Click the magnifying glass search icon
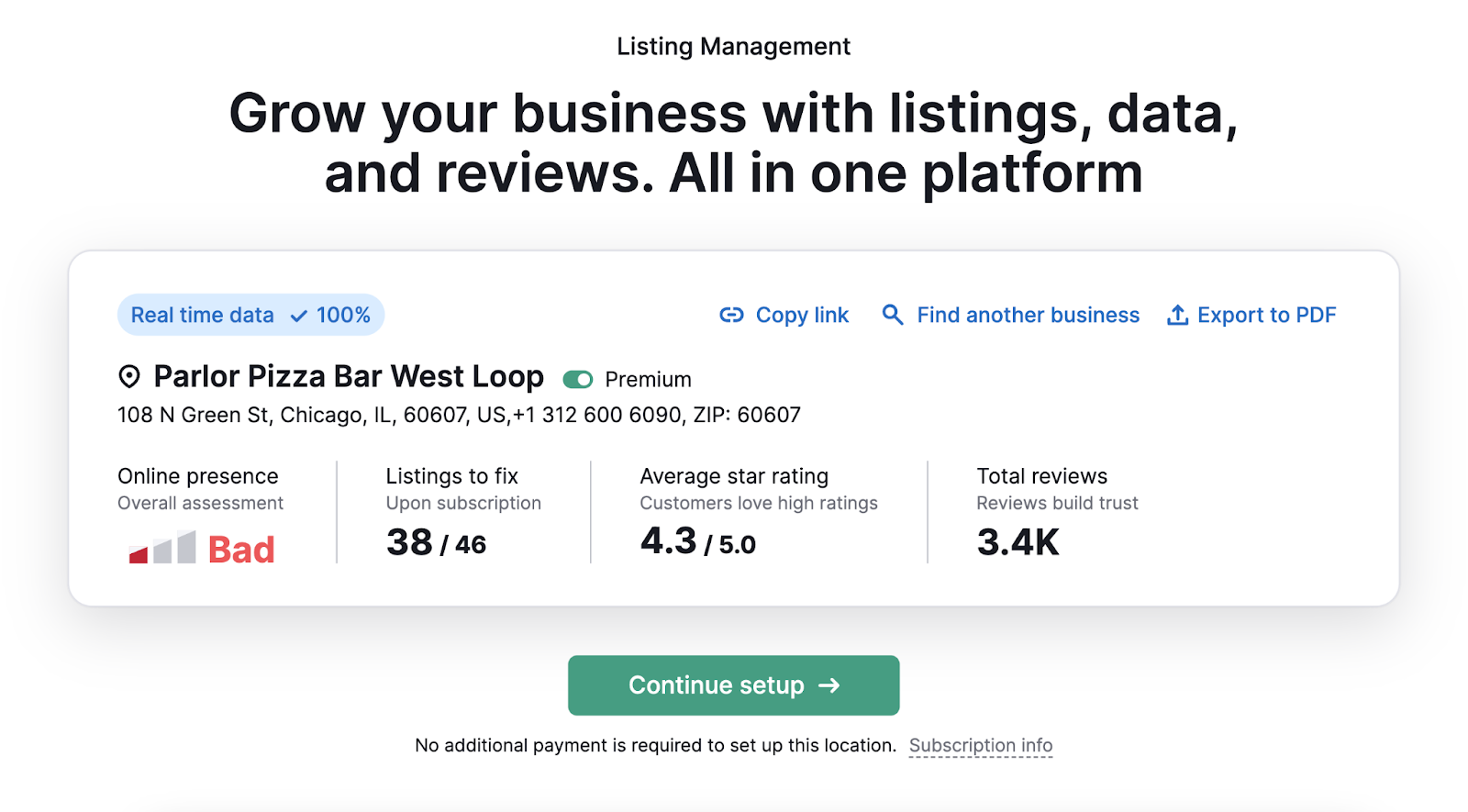1468x812 pixels. (x=892, y=315)
